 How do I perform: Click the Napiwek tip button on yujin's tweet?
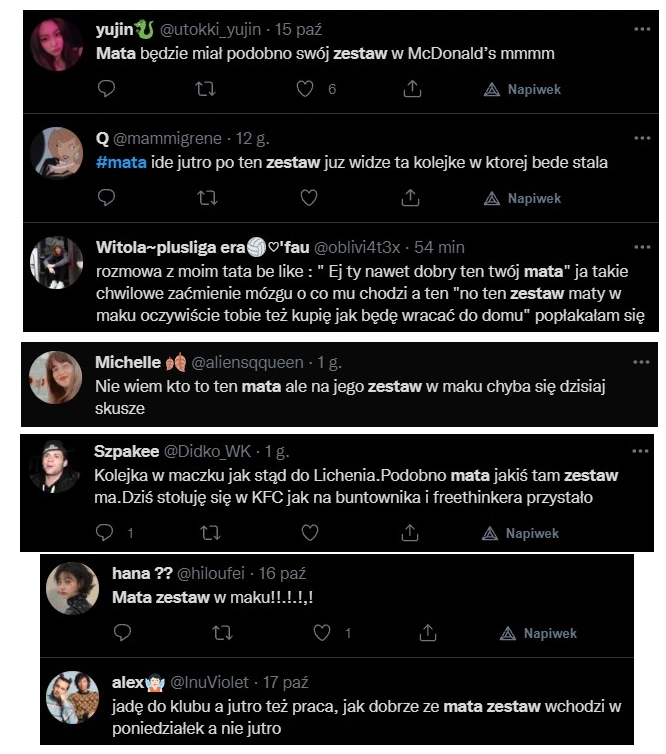[522, 89]
